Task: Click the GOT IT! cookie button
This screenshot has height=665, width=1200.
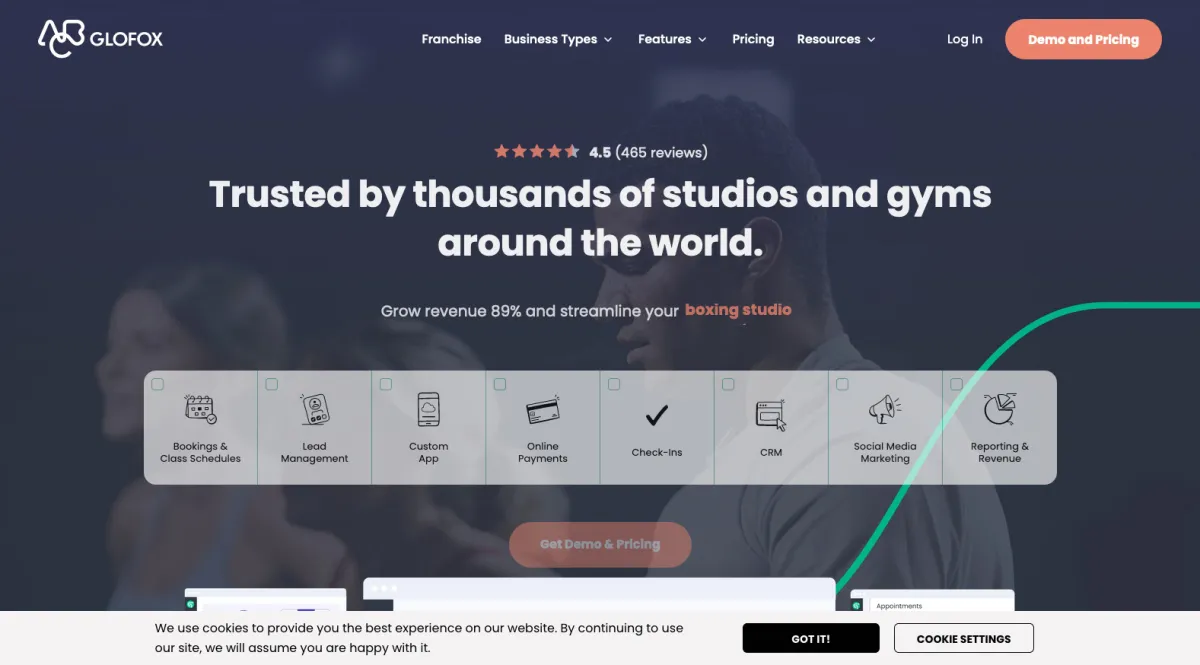Action: [x=811, y=638]
